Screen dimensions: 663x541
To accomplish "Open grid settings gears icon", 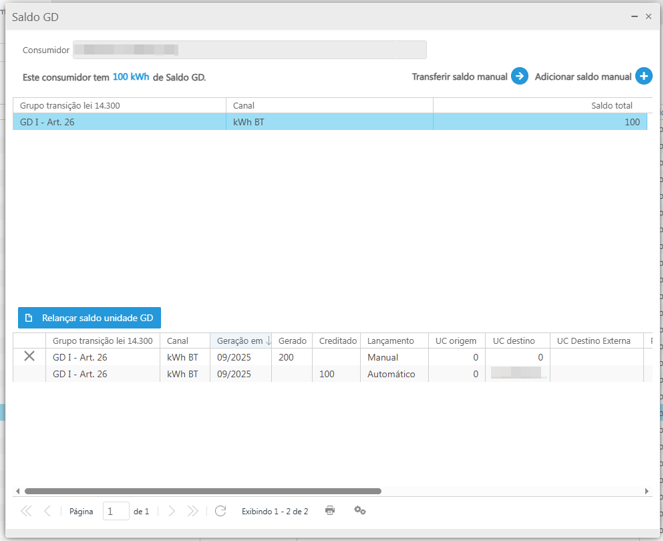I will (x=360, y=511).
